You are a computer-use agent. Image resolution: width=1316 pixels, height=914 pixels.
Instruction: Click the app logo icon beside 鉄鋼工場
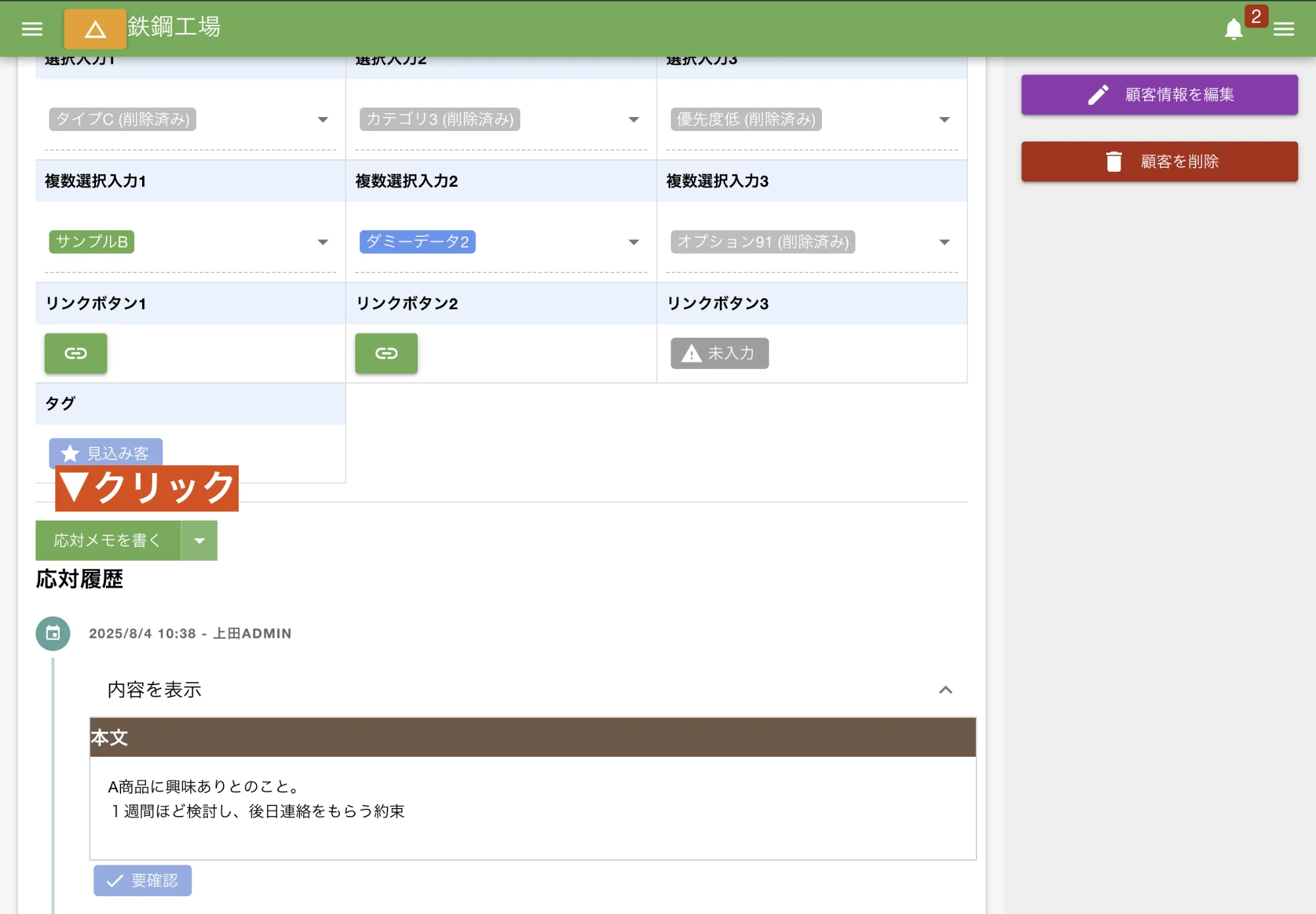click(x=94, y=29)
